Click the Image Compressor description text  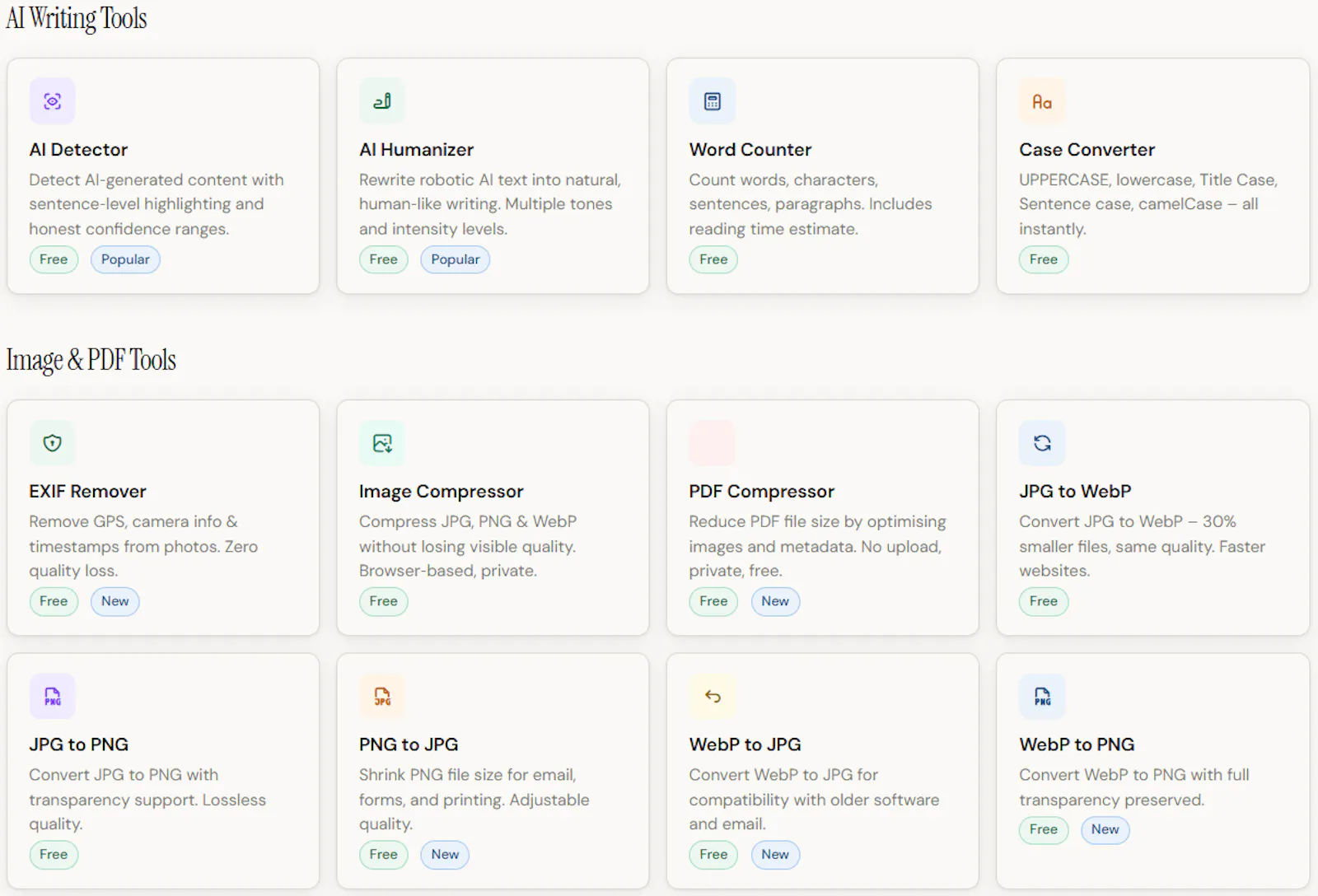click(468, 546)
